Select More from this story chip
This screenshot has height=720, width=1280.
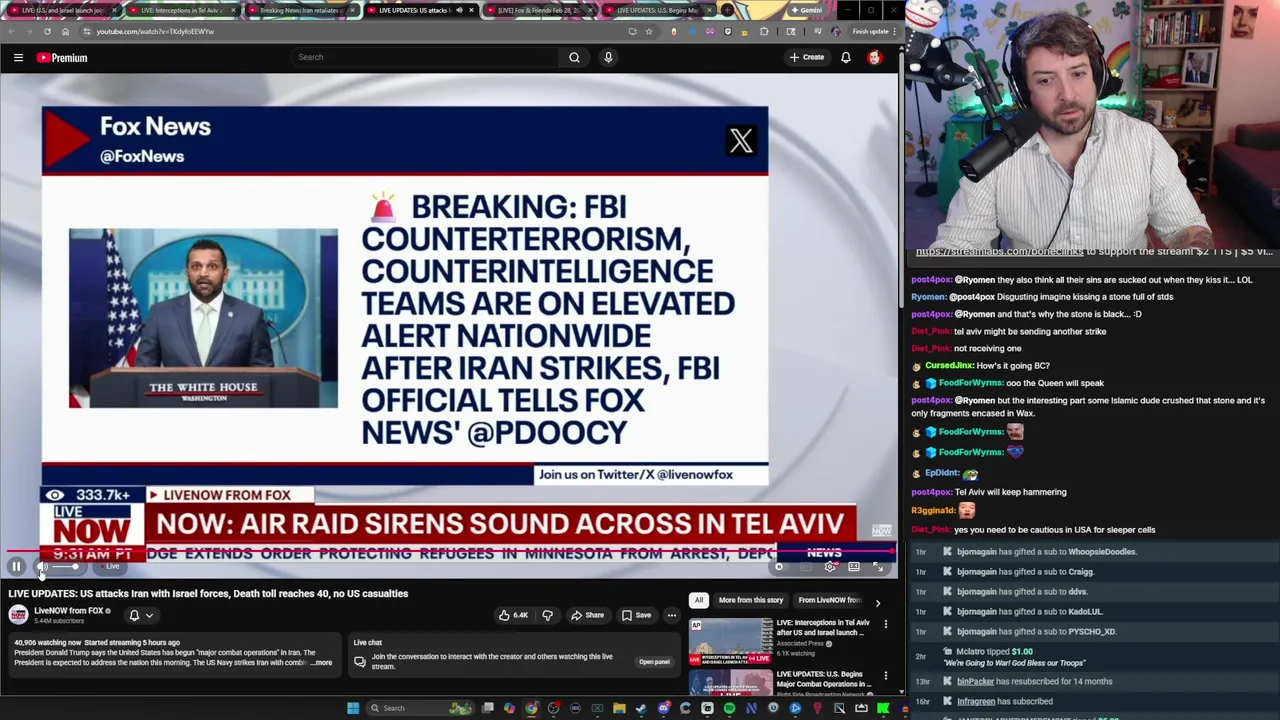tap(751, 600)
